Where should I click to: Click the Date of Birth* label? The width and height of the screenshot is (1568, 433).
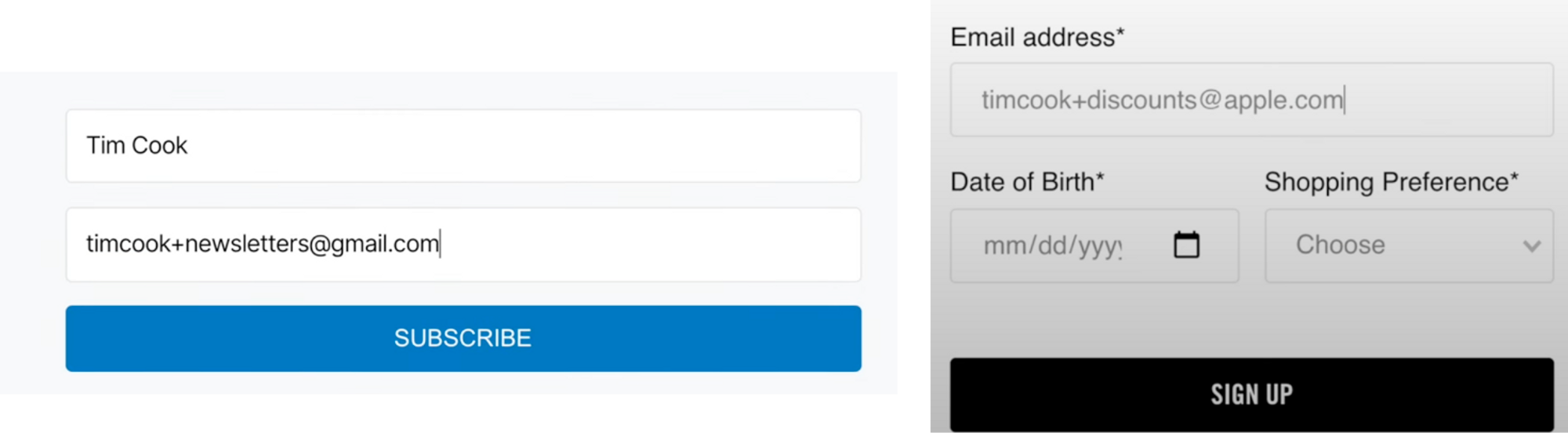pos(1027,182)
